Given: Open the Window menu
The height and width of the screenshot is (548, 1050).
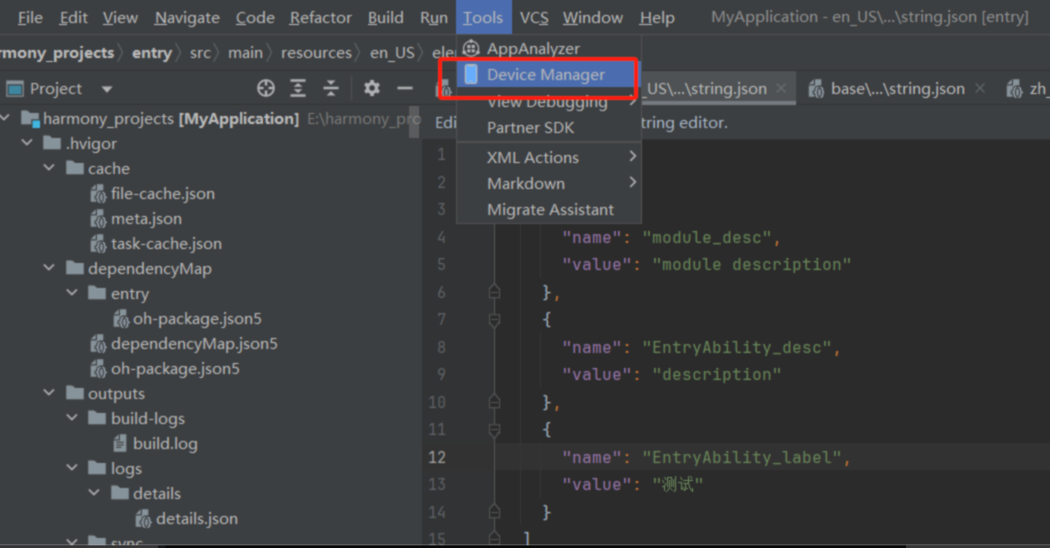Looking at the screenshot, I should 593,17.
